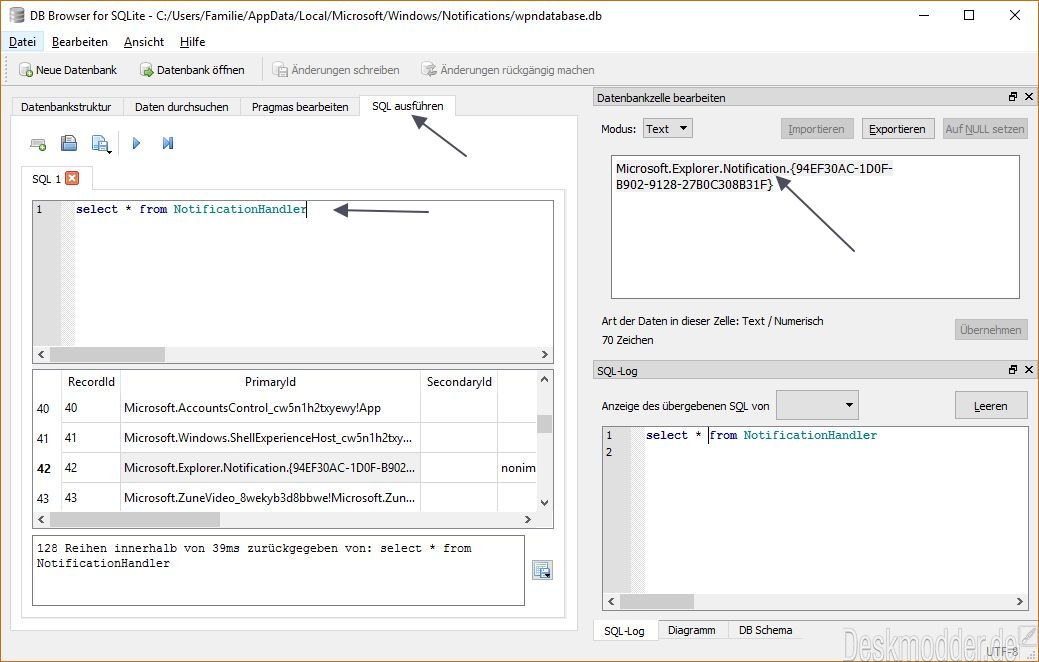
Task: Select the Microsoft.Windows.ShellExperienceHost cell
Action: pyautogui.click(x=270, y=438)
